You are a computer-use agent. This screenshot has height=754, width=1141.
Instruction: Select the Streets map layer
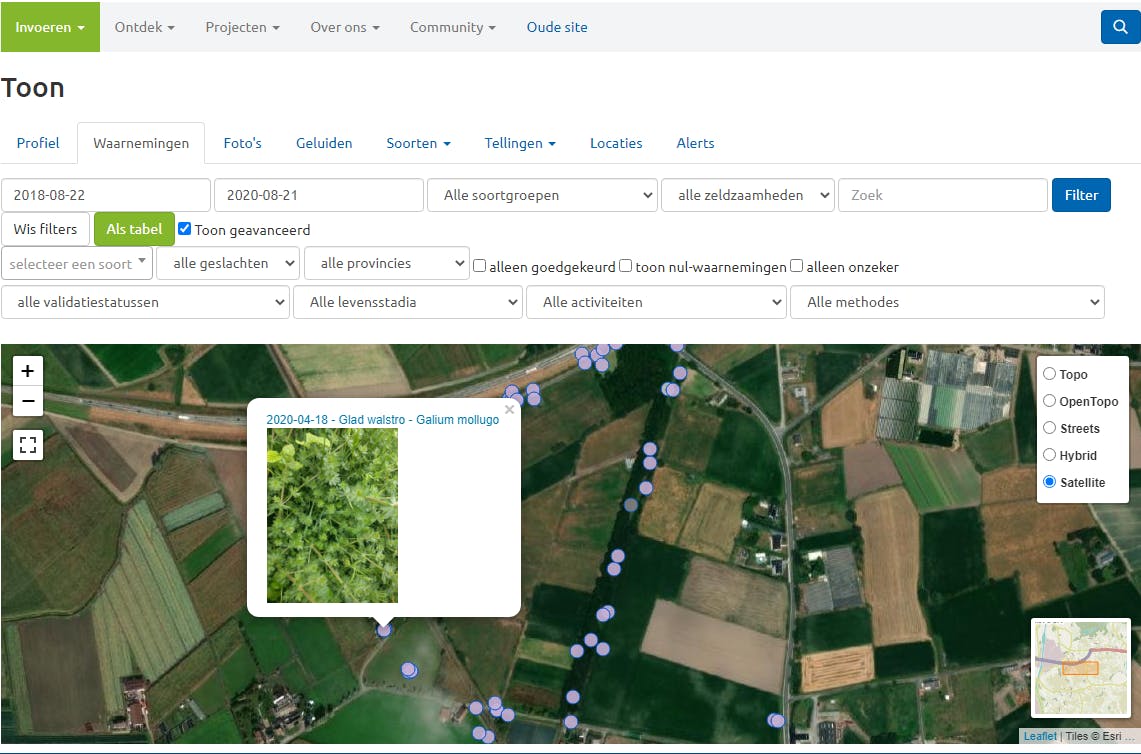click(x=1049, y=427)
